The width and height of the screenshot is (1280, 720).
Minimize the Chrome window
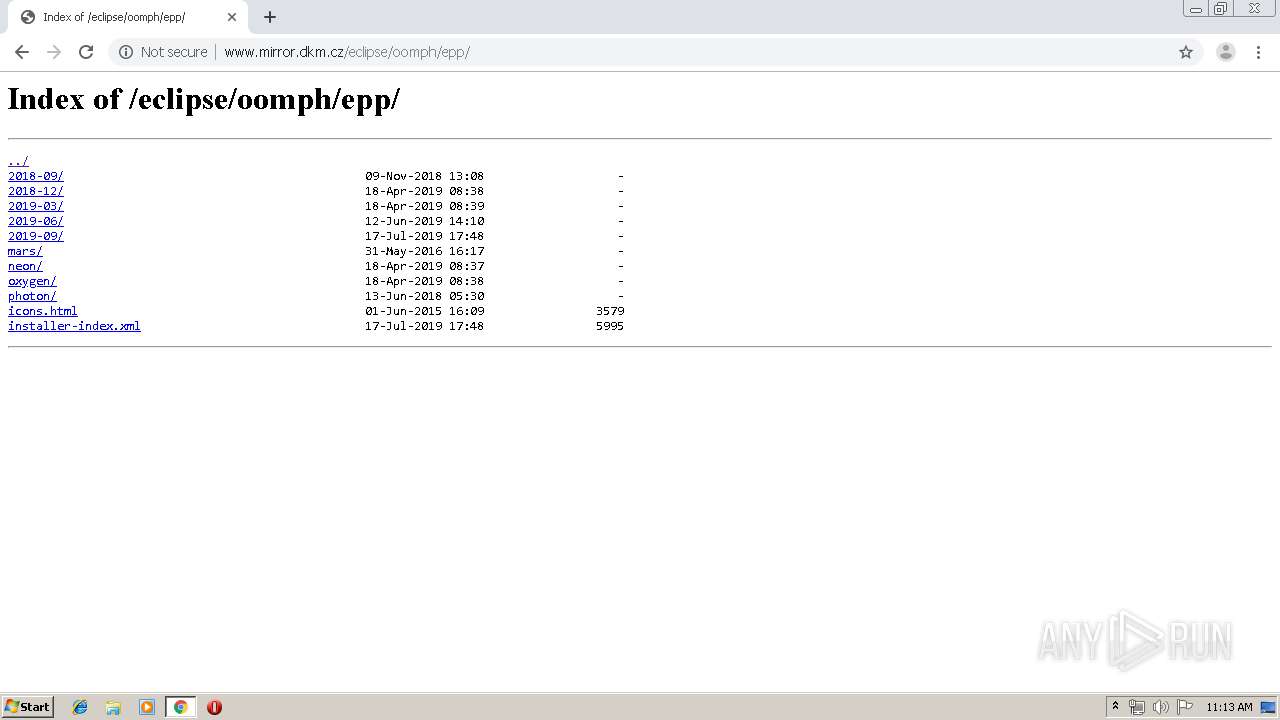[x=1196, y=9]
